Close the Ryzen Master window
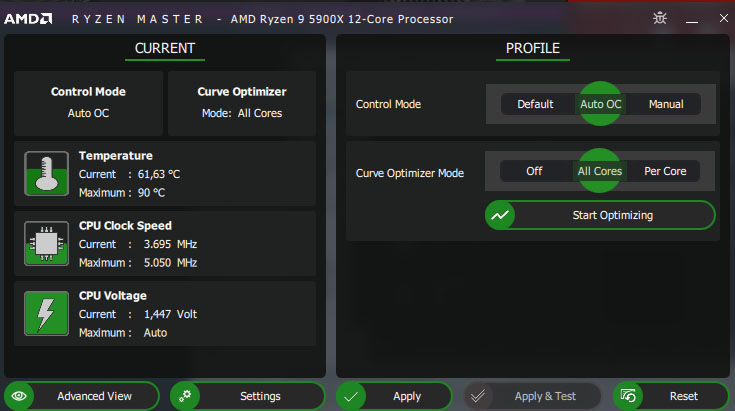 (x=724, y=18)
